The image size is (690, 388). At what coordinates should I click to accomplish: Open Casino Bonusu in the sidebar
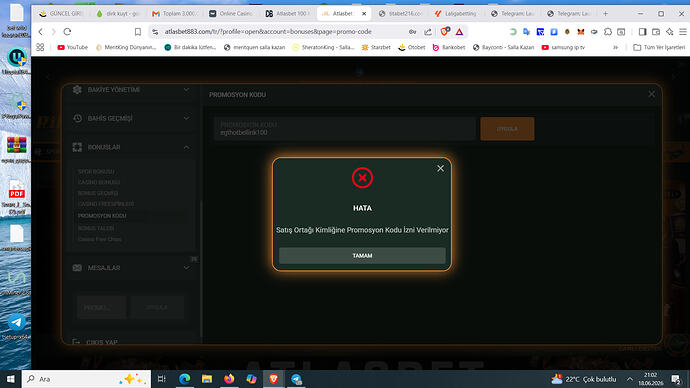coord(99,182)
